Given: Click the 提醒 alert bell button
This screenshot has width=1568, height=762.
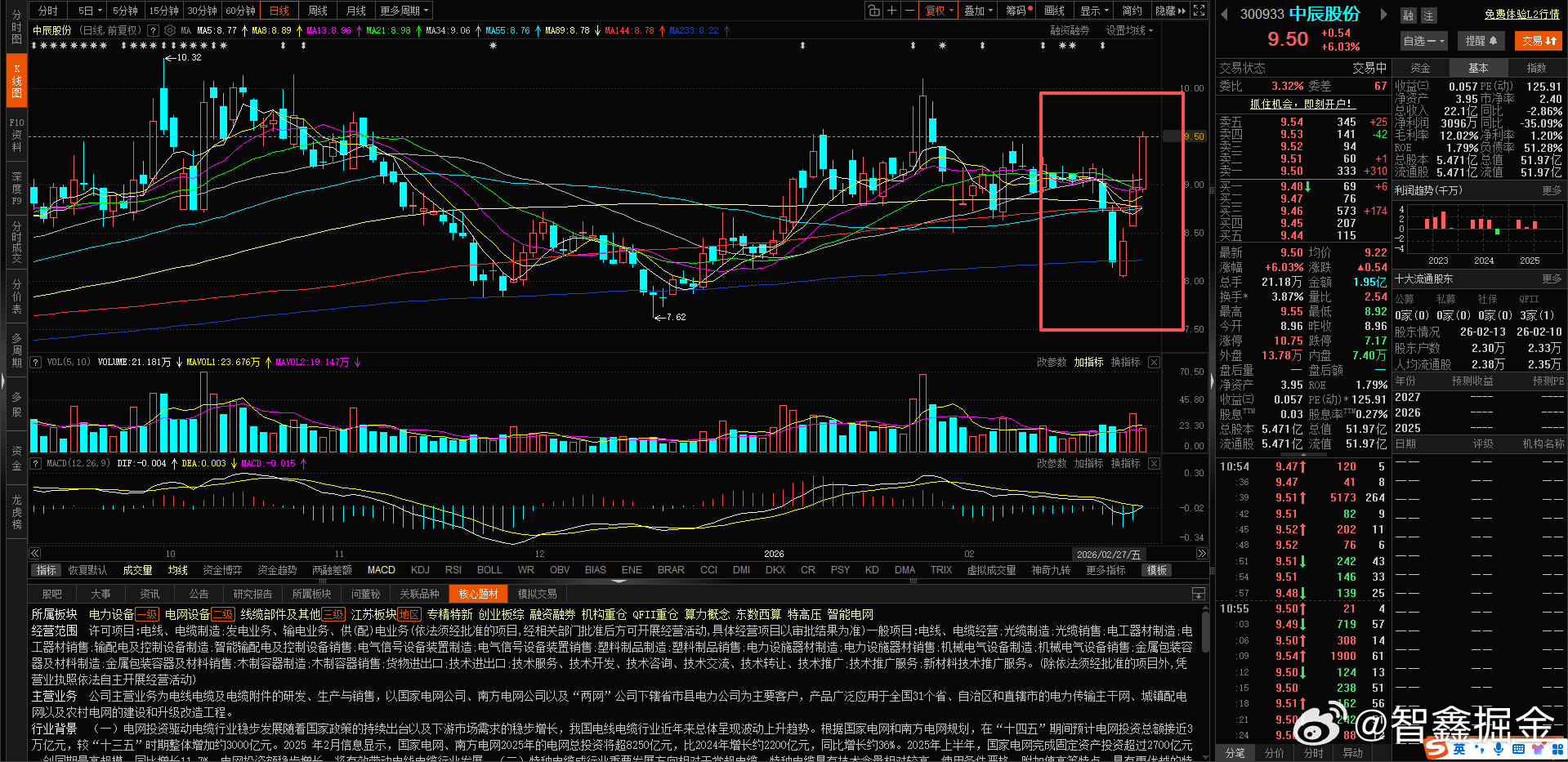Looking at the screenshot, I should coord(1481,40).
